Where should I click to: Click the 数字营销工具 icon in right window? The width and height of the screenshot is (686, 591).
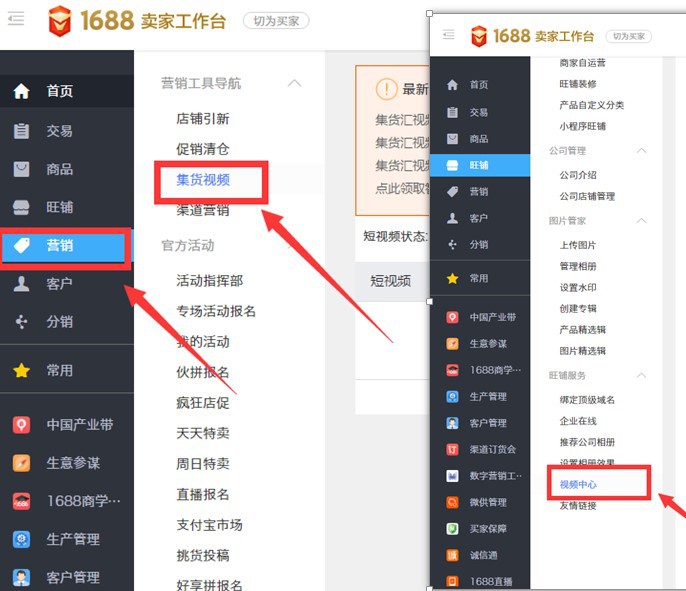pos(452,476)
